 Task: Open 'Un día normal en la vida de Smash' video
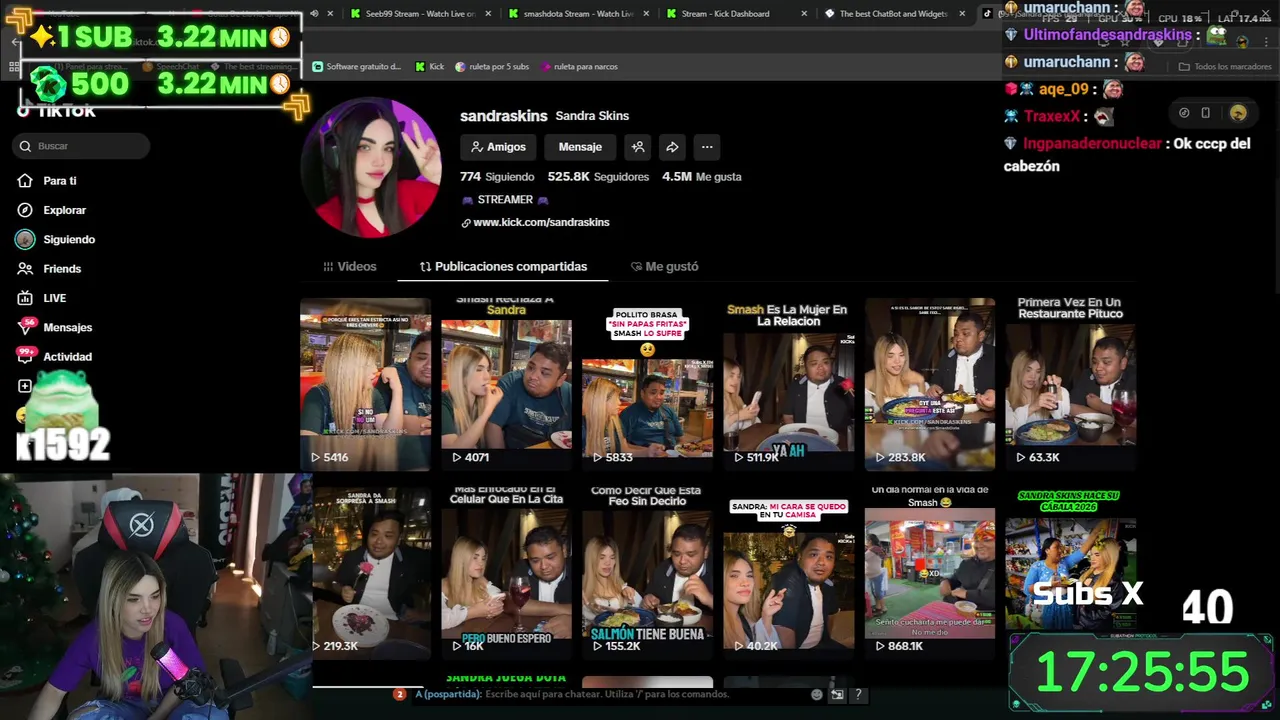click(929, 572)
